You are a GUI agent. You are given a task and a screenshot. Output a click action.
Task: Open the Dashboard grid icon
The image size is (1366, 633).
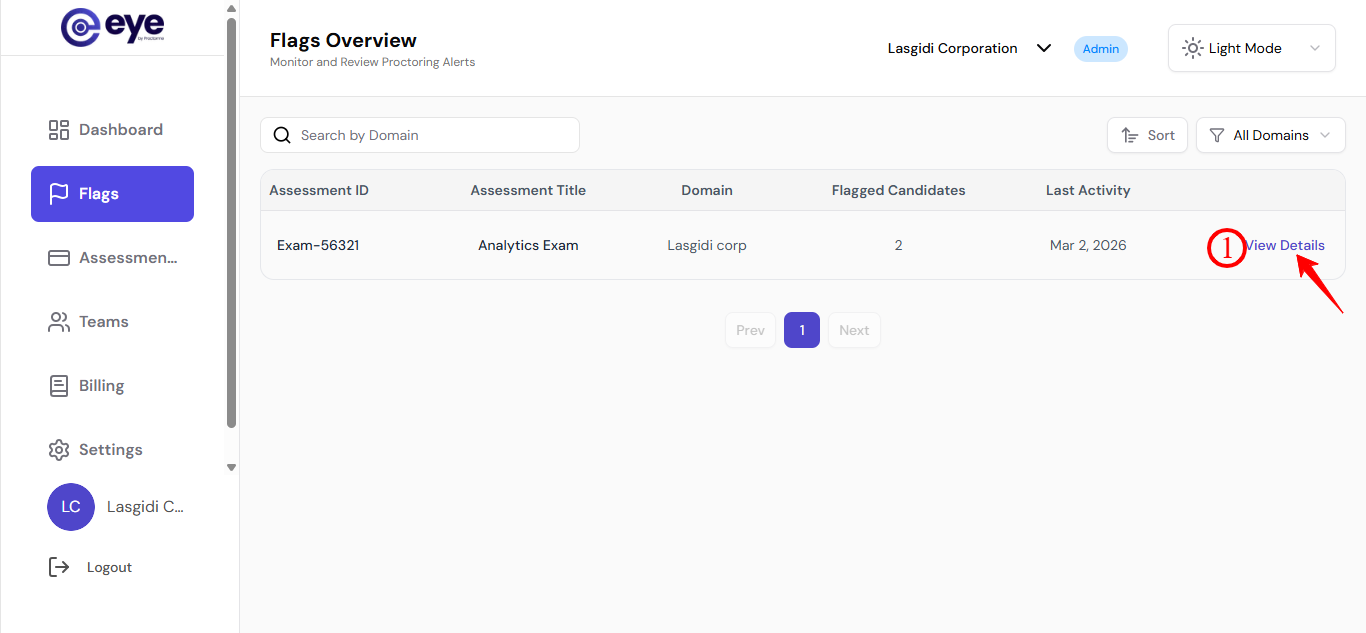[59, 130]
